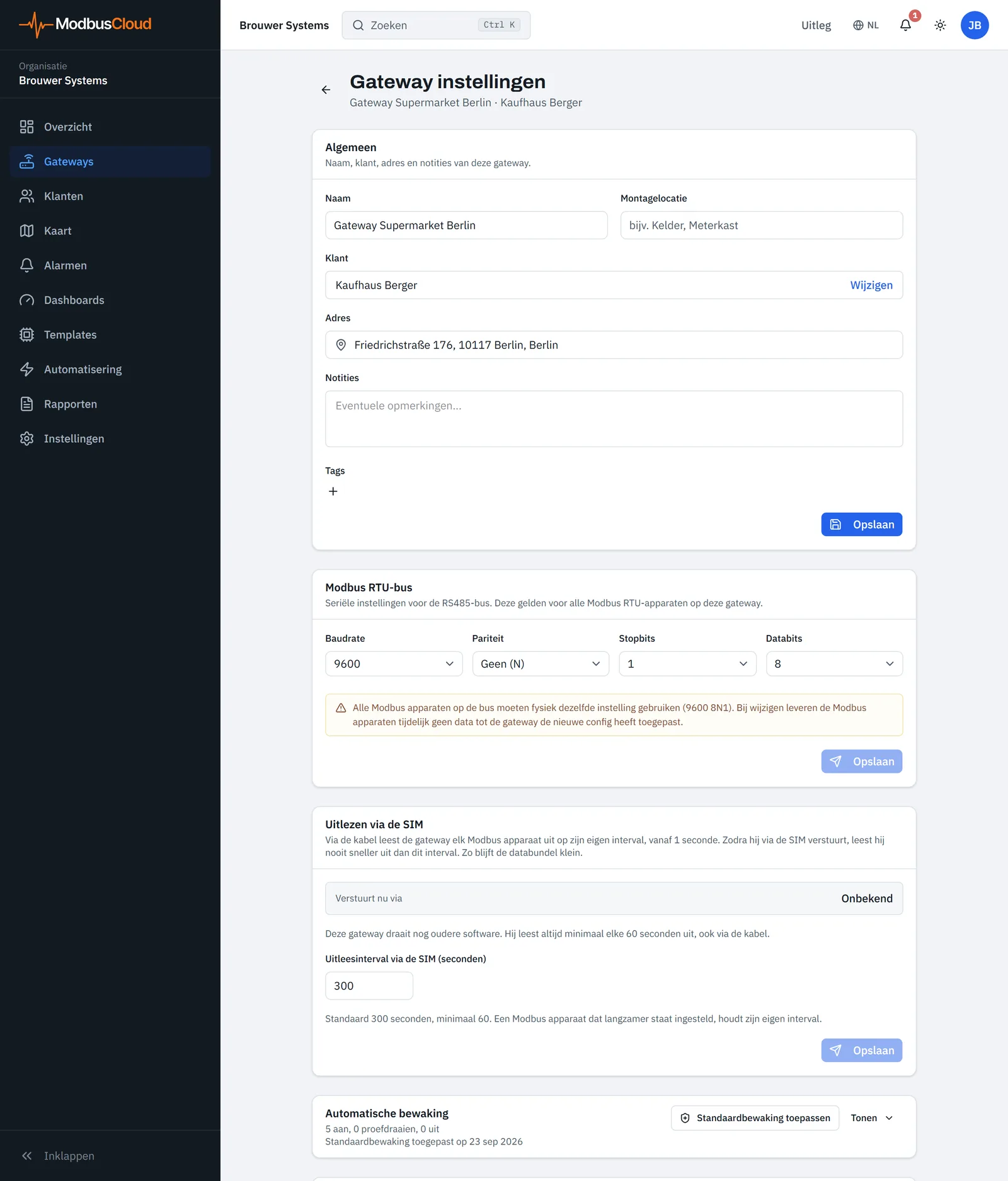
Task: Click Wijzigen link for Klant
Action: pos(871,285)
